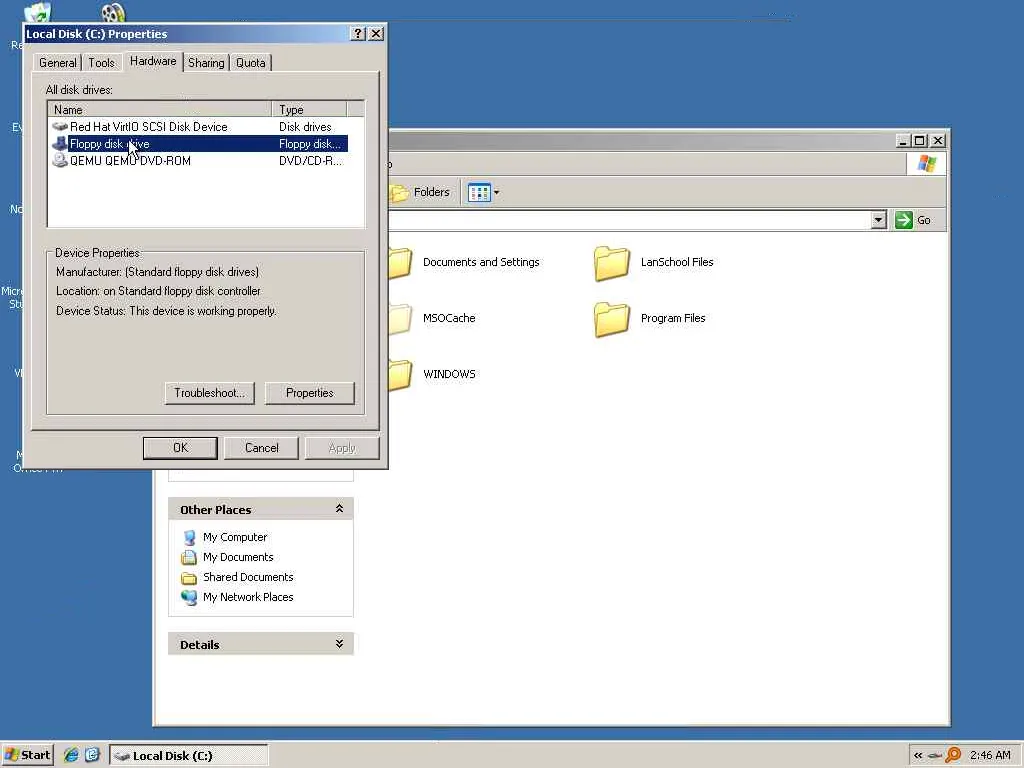Screen dimensions: 1024x768
Task: Click the Red Hat disk drive icon
Action: point(60,127)
